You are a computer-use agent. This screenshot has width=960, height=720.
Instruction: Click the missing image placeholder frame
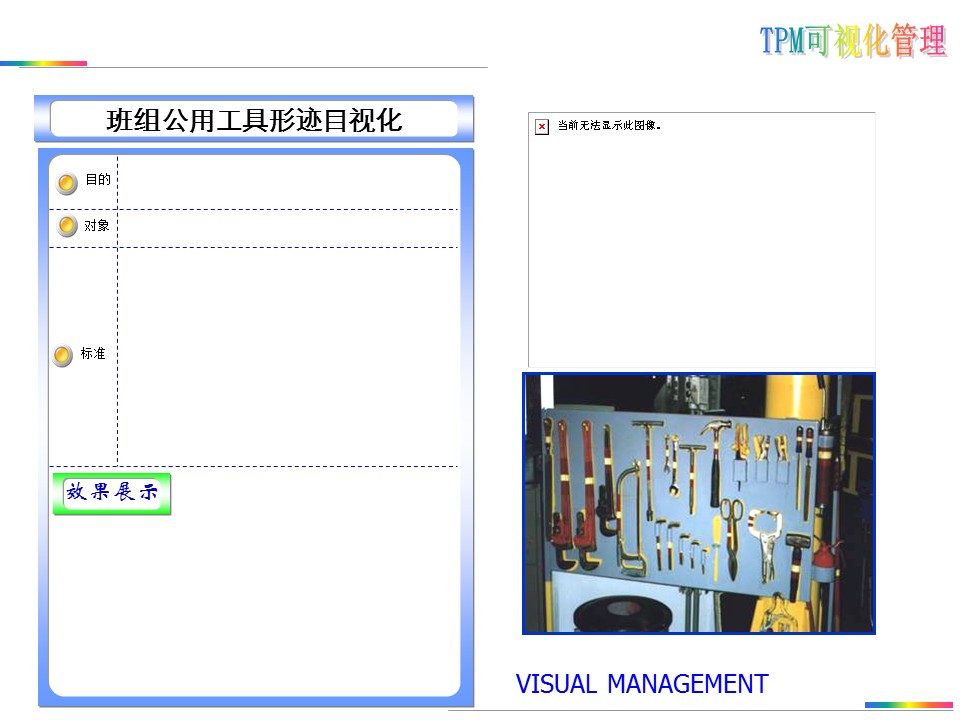tap(702, 240)
